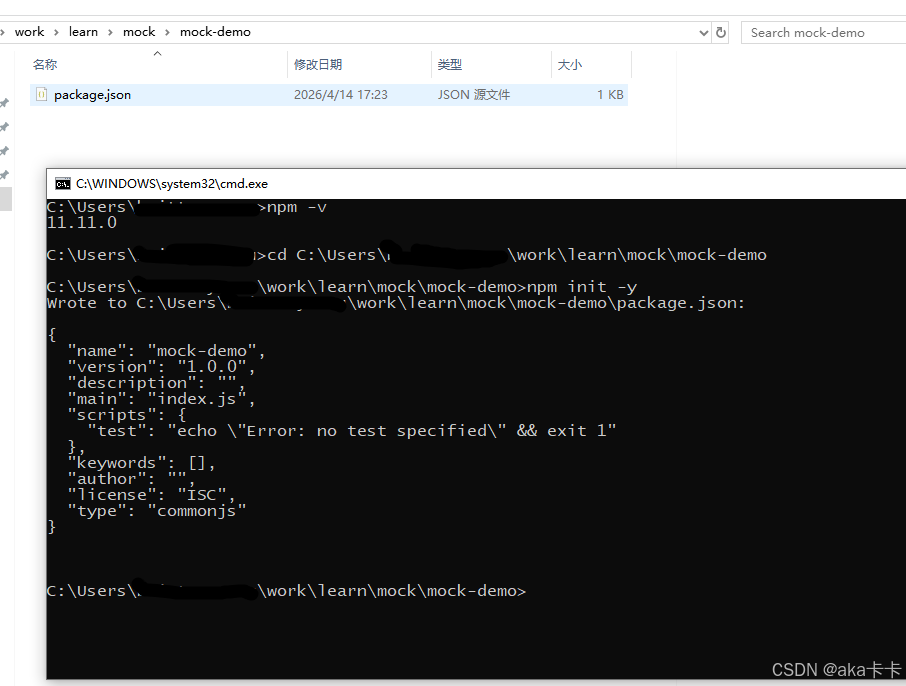
Task: Select the 'mock' breadcrumb folder
Action: point(139,32)
